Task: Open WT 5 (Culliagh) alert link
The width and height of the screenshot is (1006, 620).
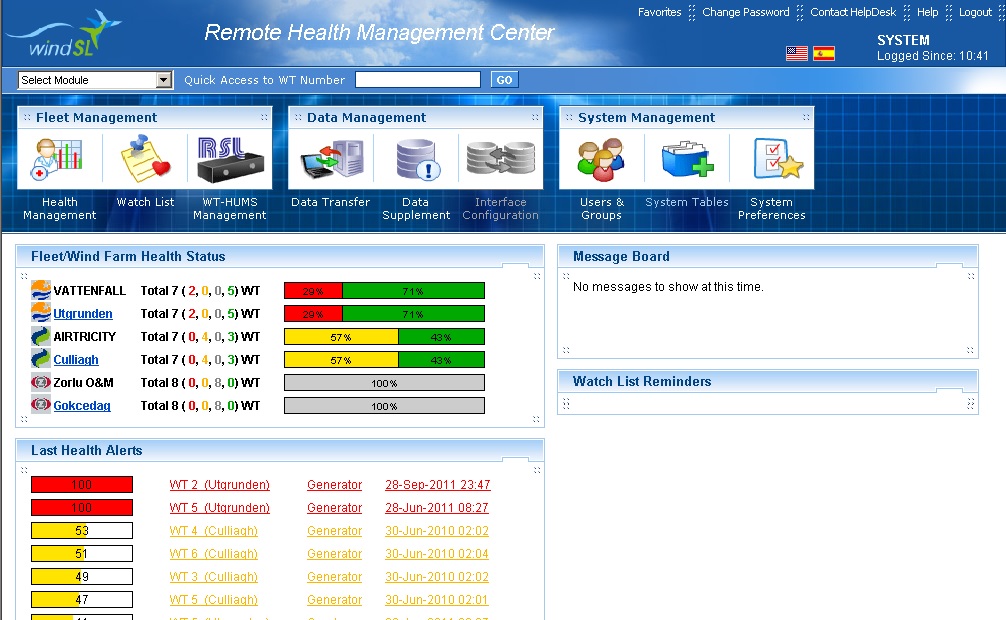Action: point(214,600)
